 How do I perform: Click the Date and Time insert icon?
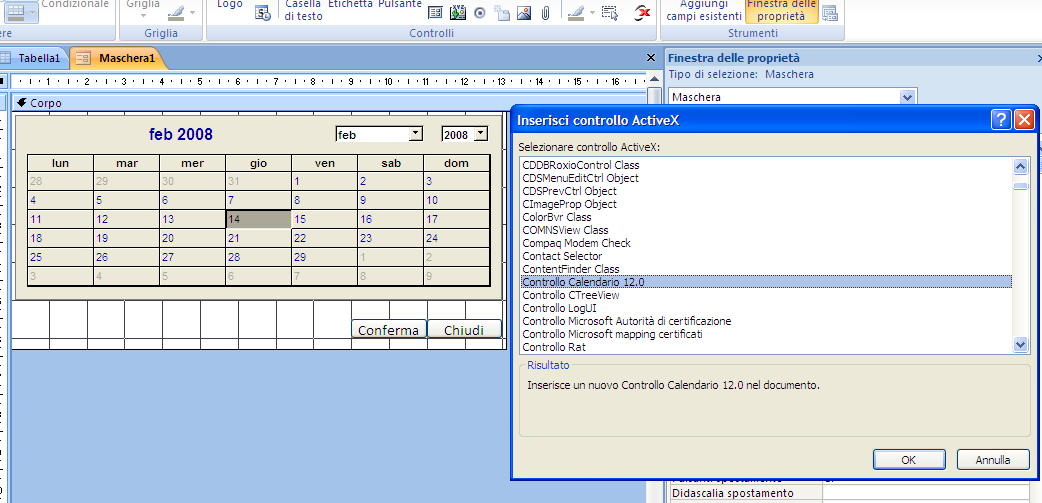[262, 13]
